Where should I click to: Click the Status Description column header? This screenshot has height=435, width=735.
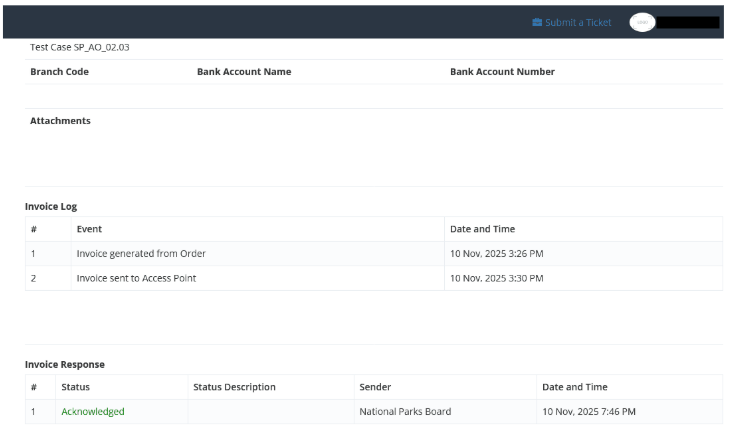[x=234, y=387]
